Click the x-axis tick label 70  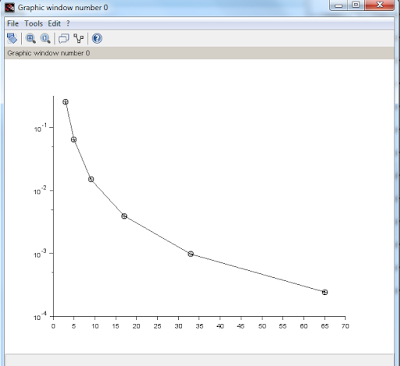(x=345, y=326)
